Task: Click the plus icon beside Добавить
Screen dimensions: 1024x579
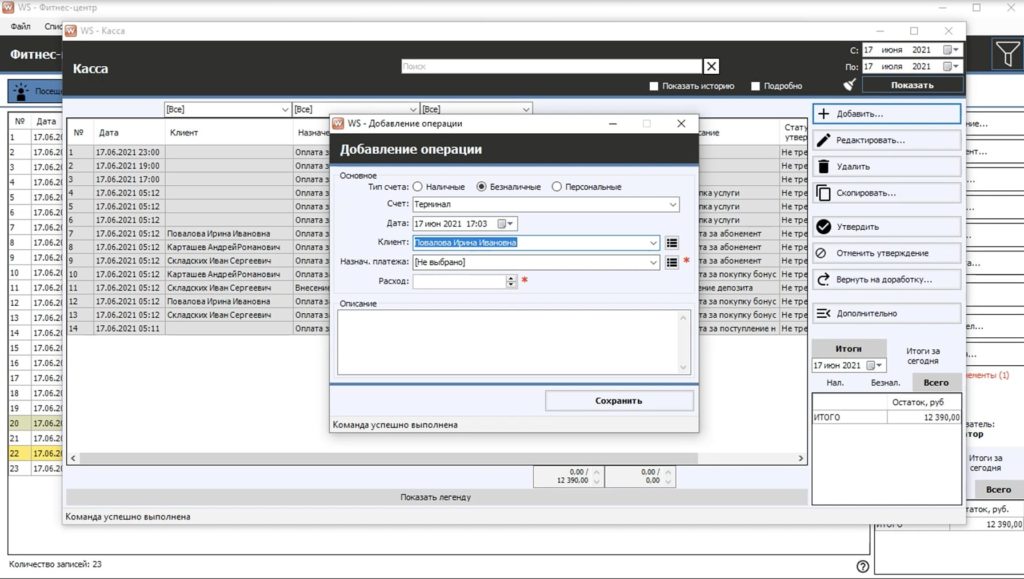Action: click(824, 114)
